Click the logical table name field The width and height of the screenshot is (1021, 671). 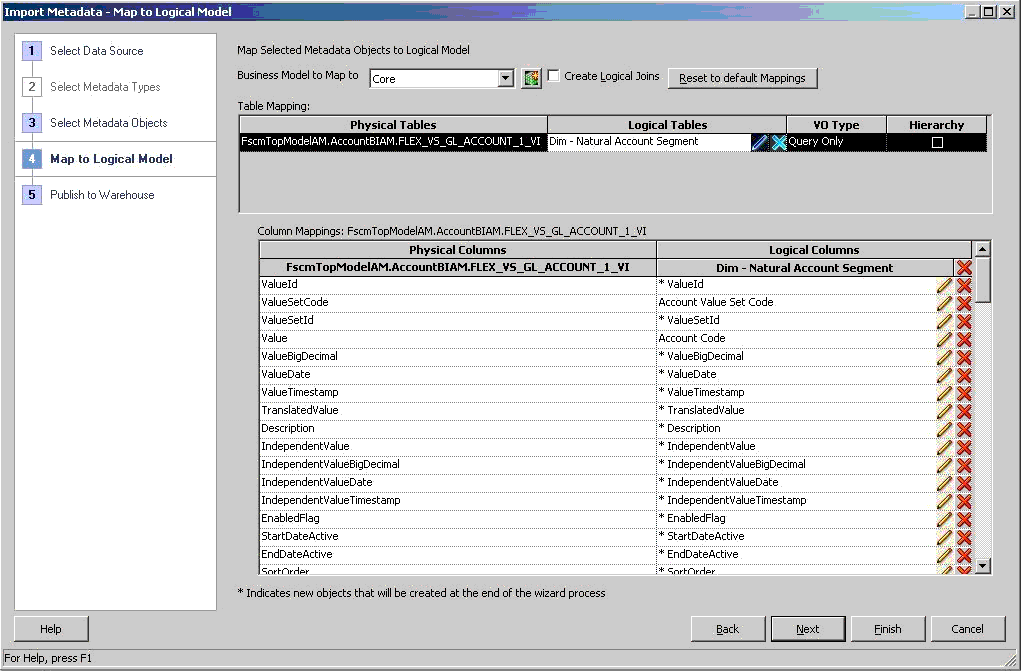(649, 142)
